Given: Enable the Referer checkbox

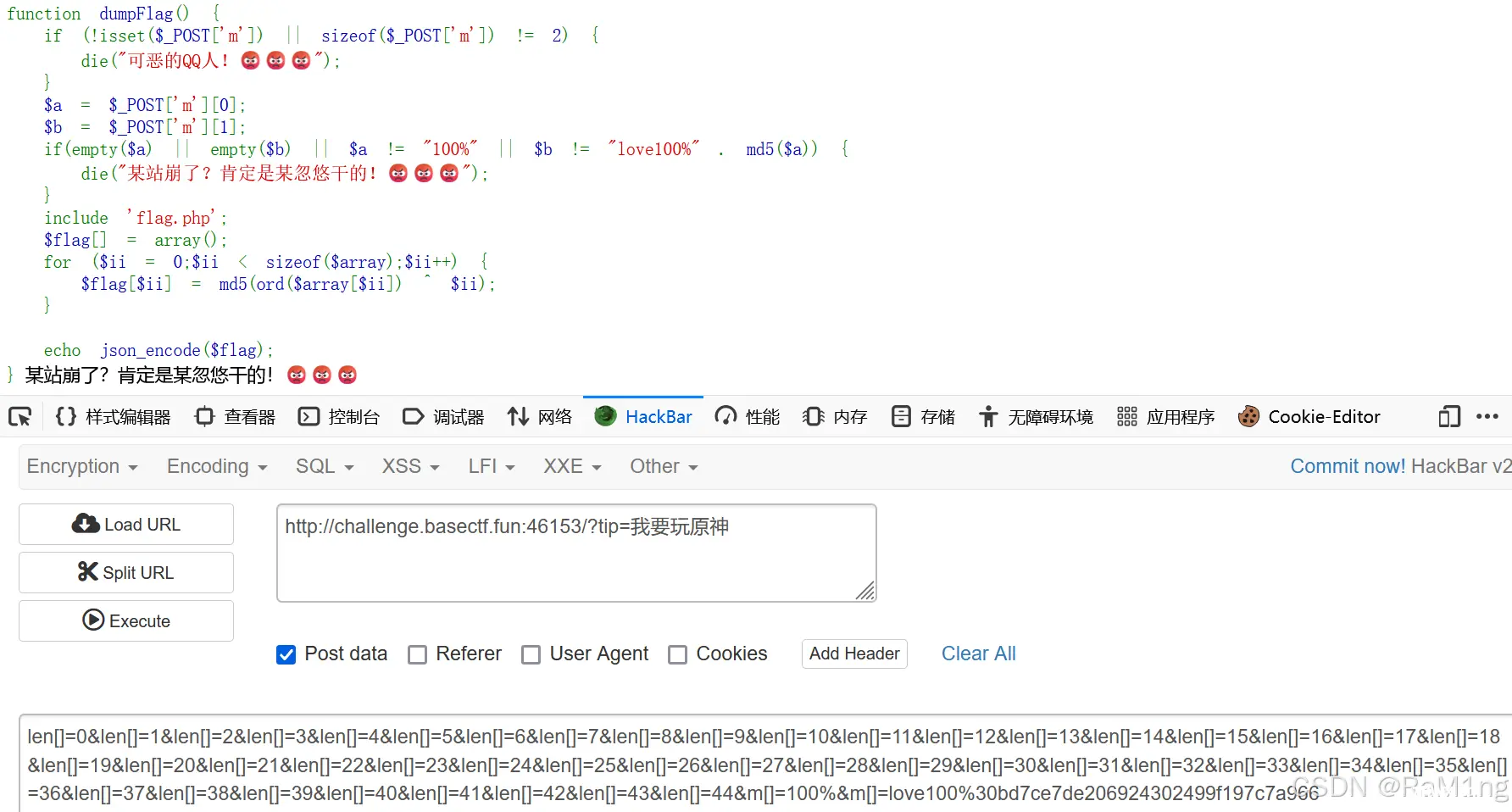Looking at the screenshot, I should pyautogui.click(x=417, y=654).
